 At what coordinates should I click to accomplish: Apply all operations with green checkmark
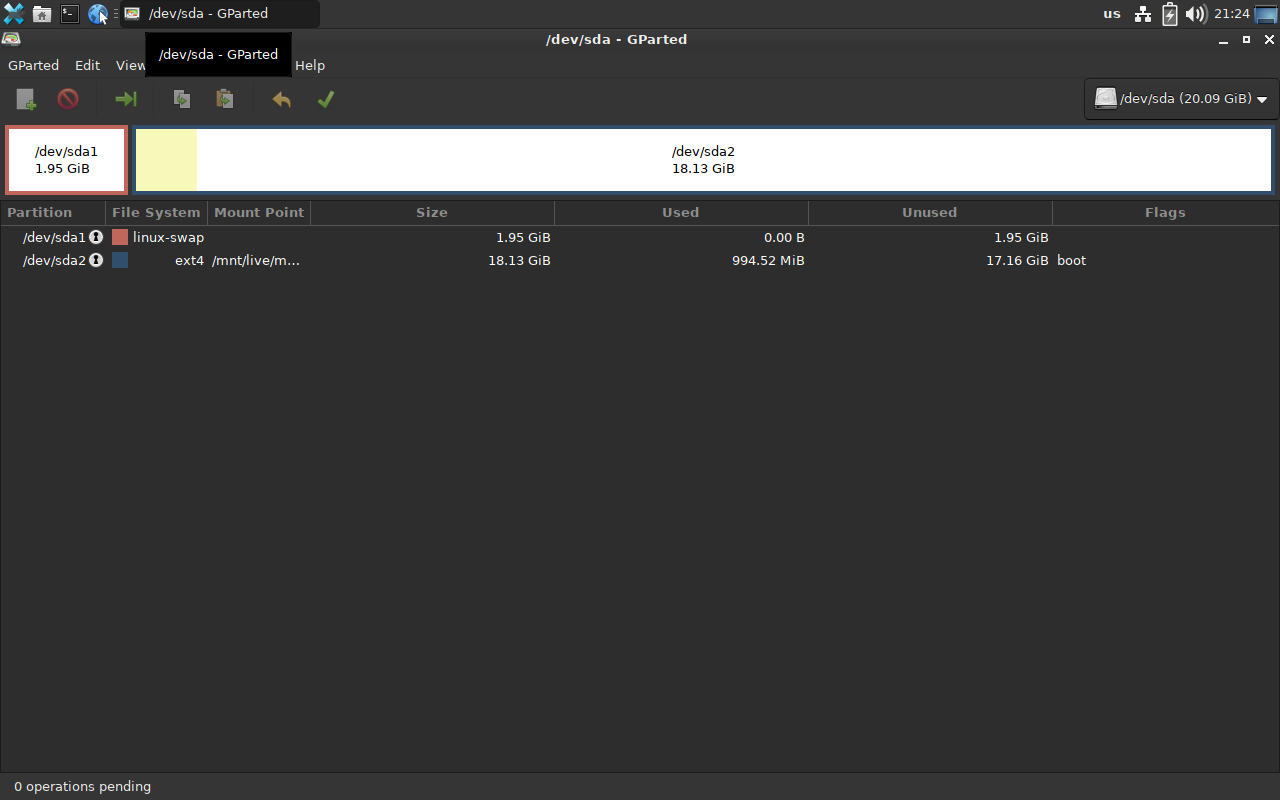(325, 99)
